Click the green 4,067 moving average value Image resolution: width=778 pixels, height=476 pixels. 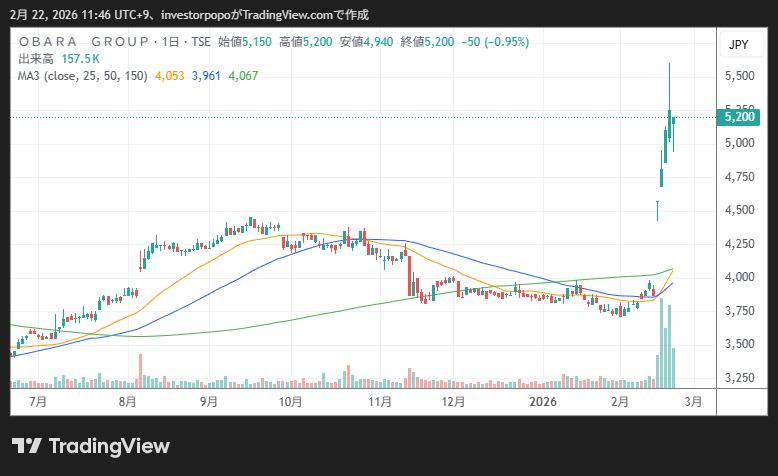(x=243, y=74)
